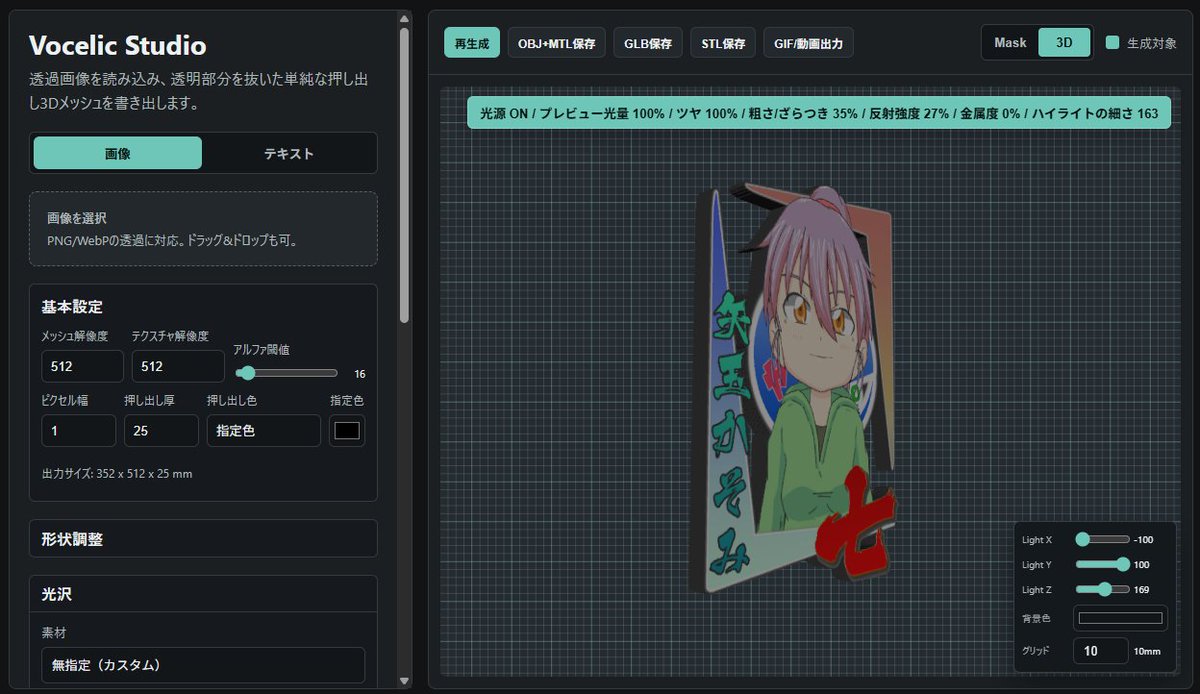The width and height of the screenshot is (1200, 694).
Task: Click the 光源 ON status banner
Action: (818, 113)
